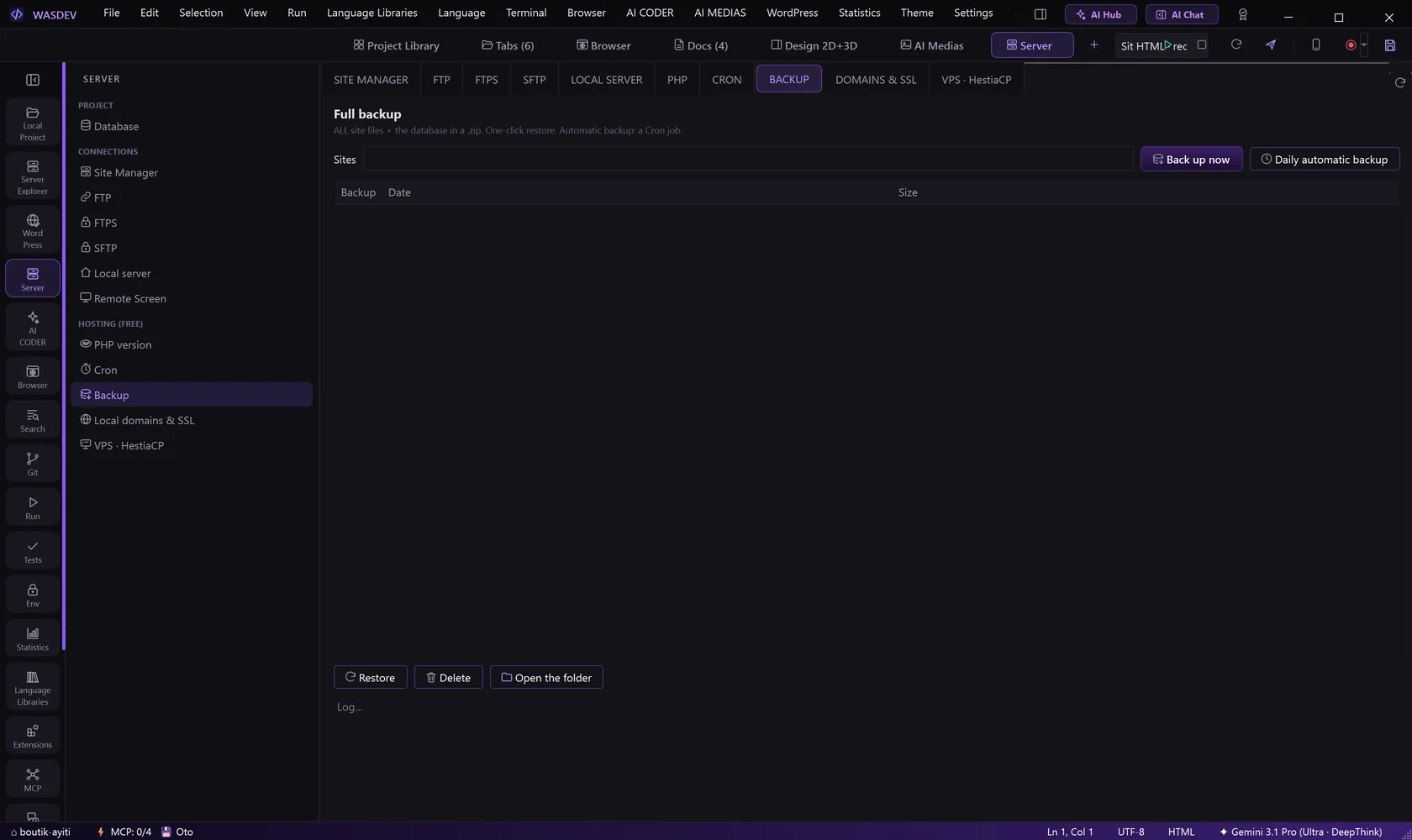1412x840 pixels.
Task: Click Daily automatic backup button
Action: tap(1325, 160)
